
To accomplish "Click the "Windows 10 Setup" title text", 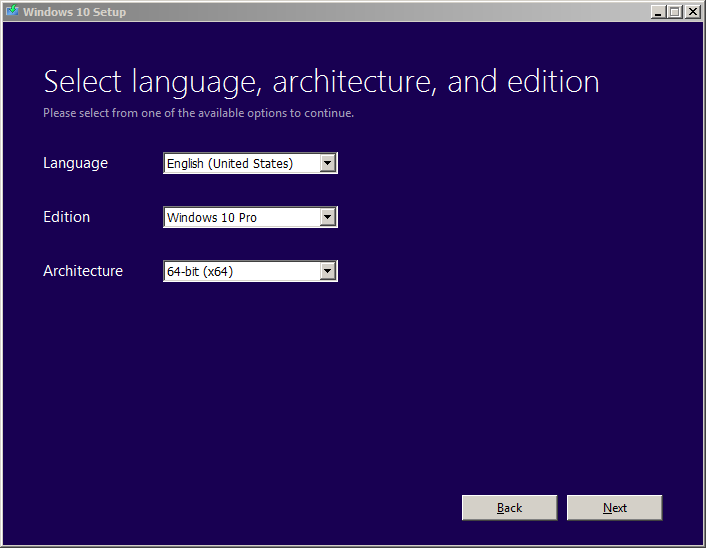I will click(75, 12).
